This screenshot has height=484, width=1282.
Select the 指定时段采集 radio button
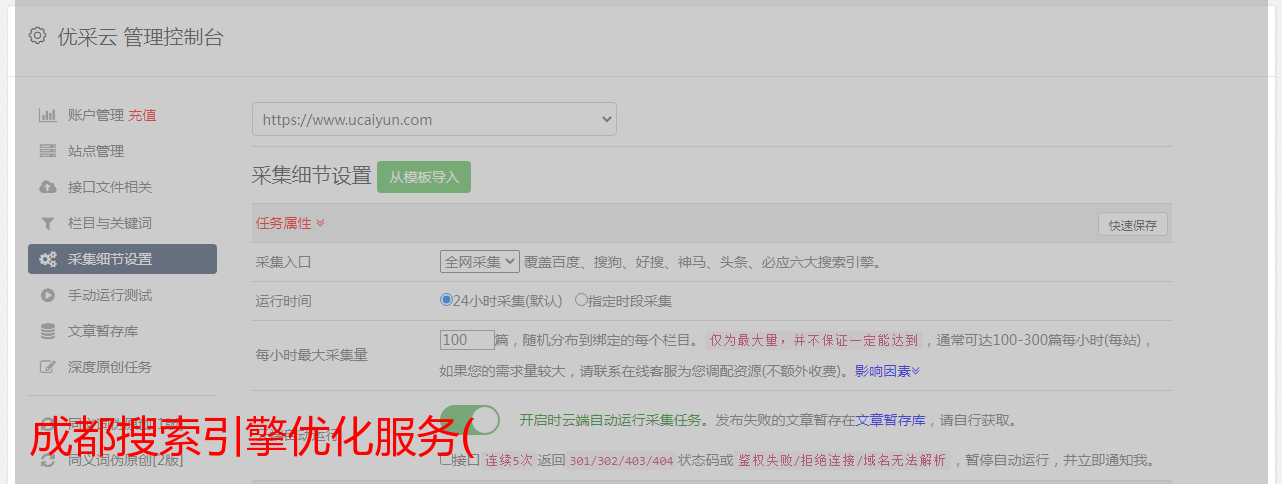pyautogui.click(x=581, y=299)
